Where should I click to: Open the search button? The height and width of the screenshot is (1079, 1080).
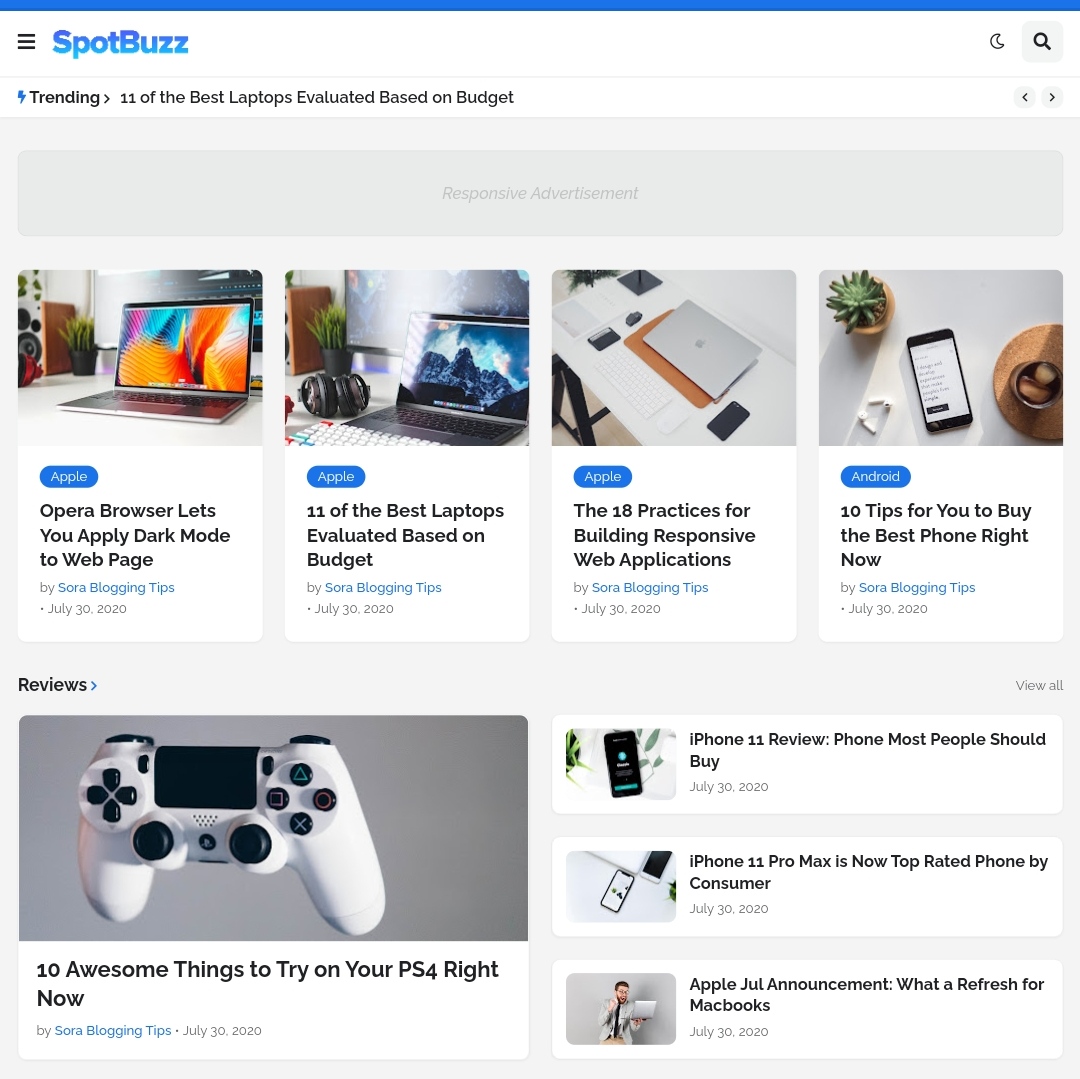click(x=1041, y=42)
